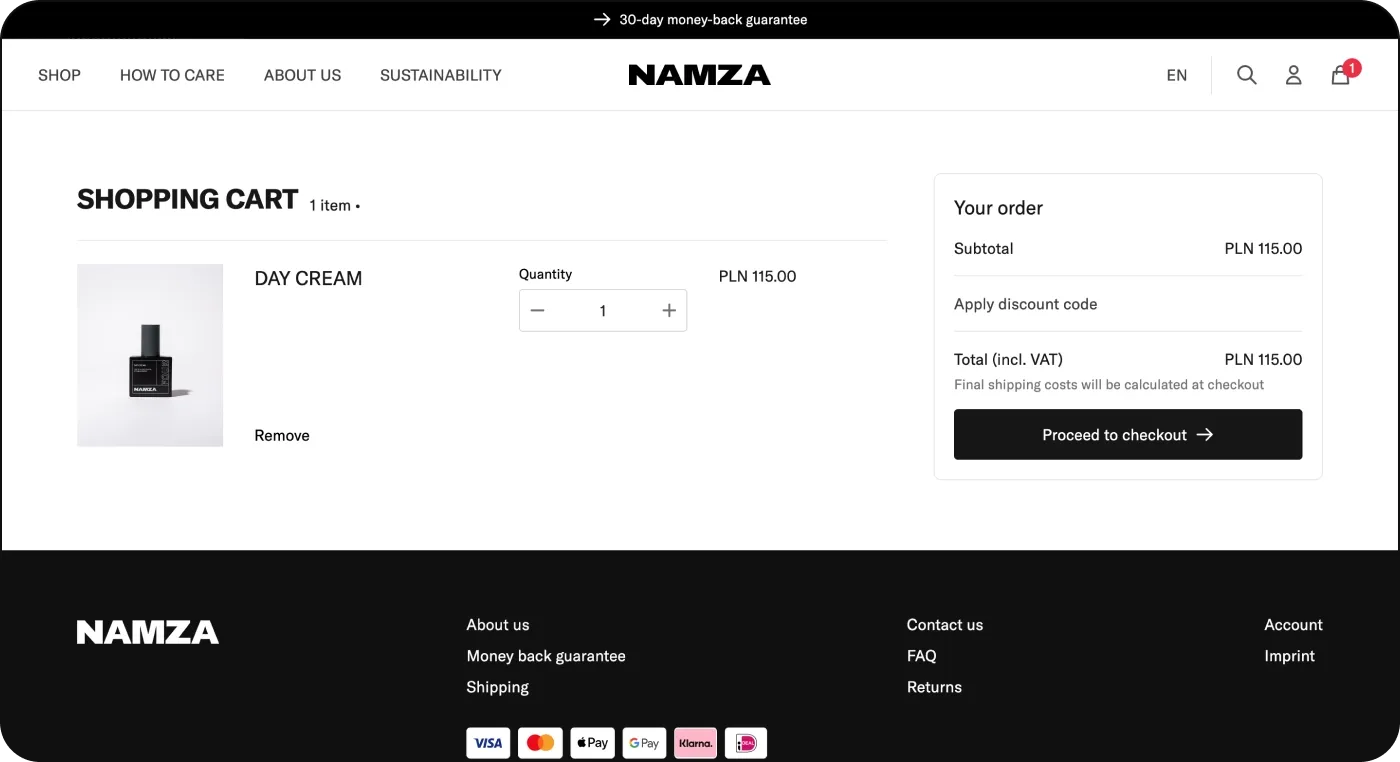Open the Money back guarantee page

coord(546,655)
